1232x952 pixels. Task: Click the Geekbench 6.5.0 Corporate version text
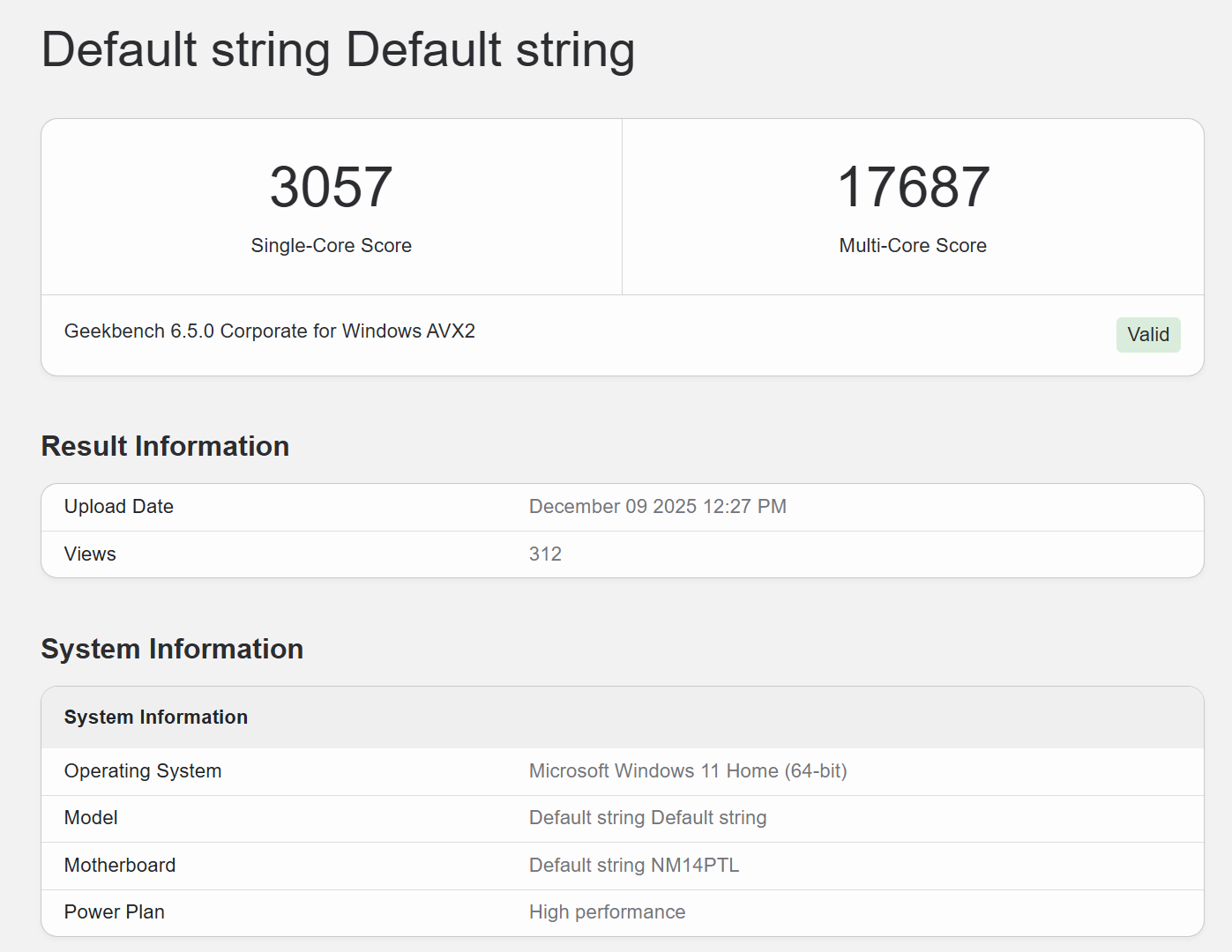(269, 331)
